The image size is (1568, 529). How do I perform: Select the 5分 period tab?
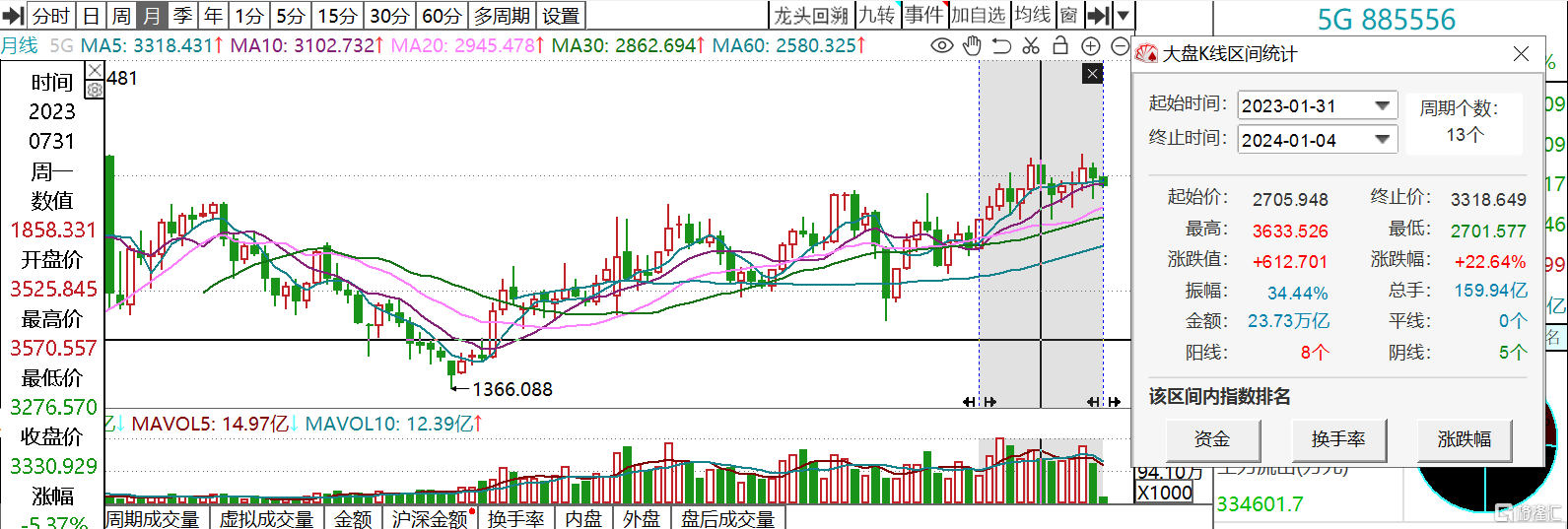[x=291, y=16]
